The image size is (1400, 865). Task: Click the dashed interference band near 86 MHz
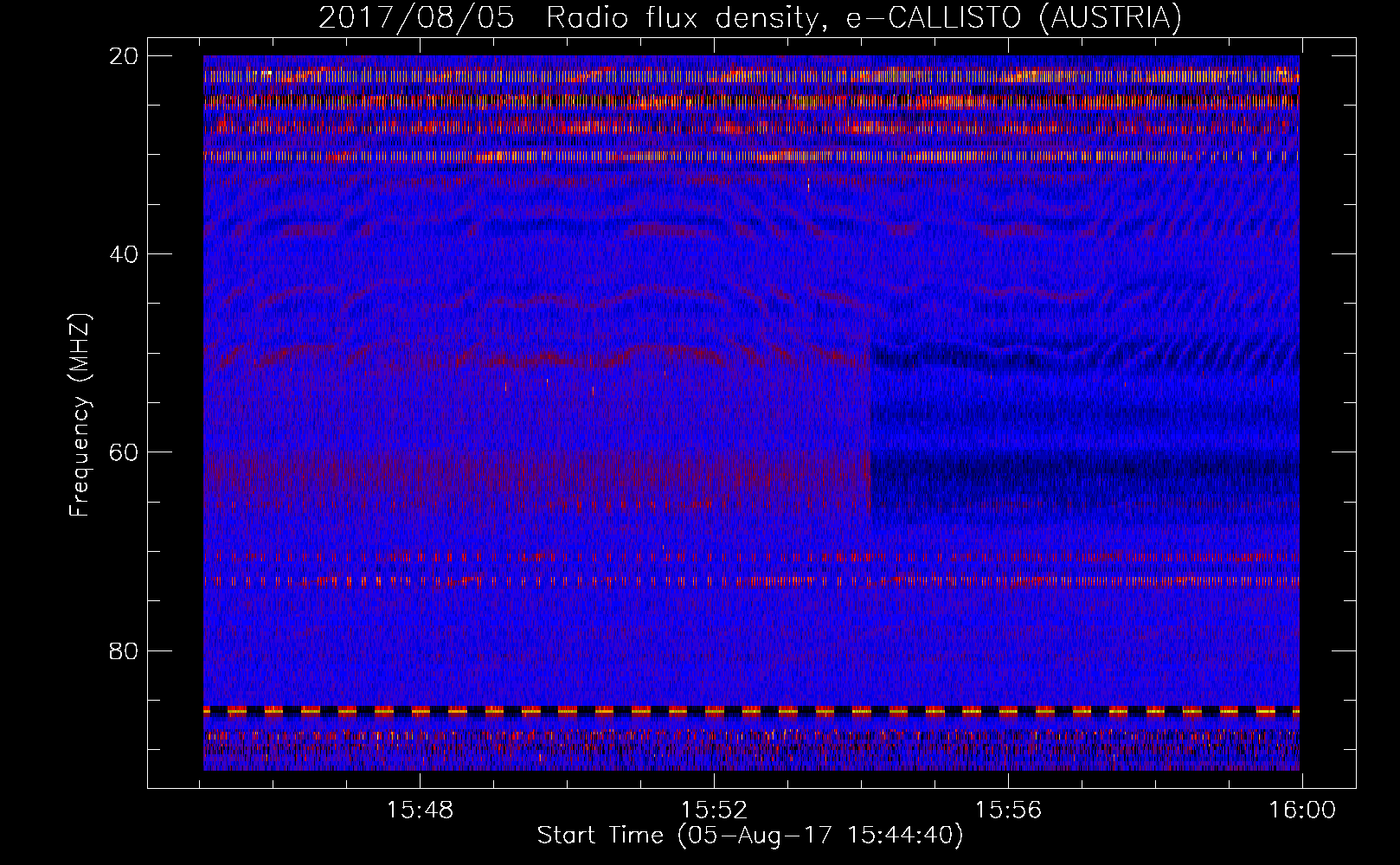pyautogui.click(x=751, y=712)
